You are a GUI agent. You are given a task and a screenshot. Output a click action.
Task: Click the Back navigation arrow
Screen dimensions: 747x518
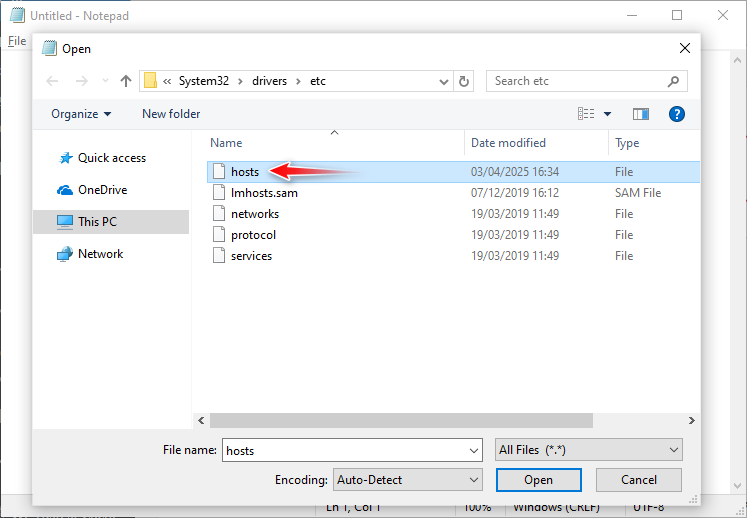(52, 81)
